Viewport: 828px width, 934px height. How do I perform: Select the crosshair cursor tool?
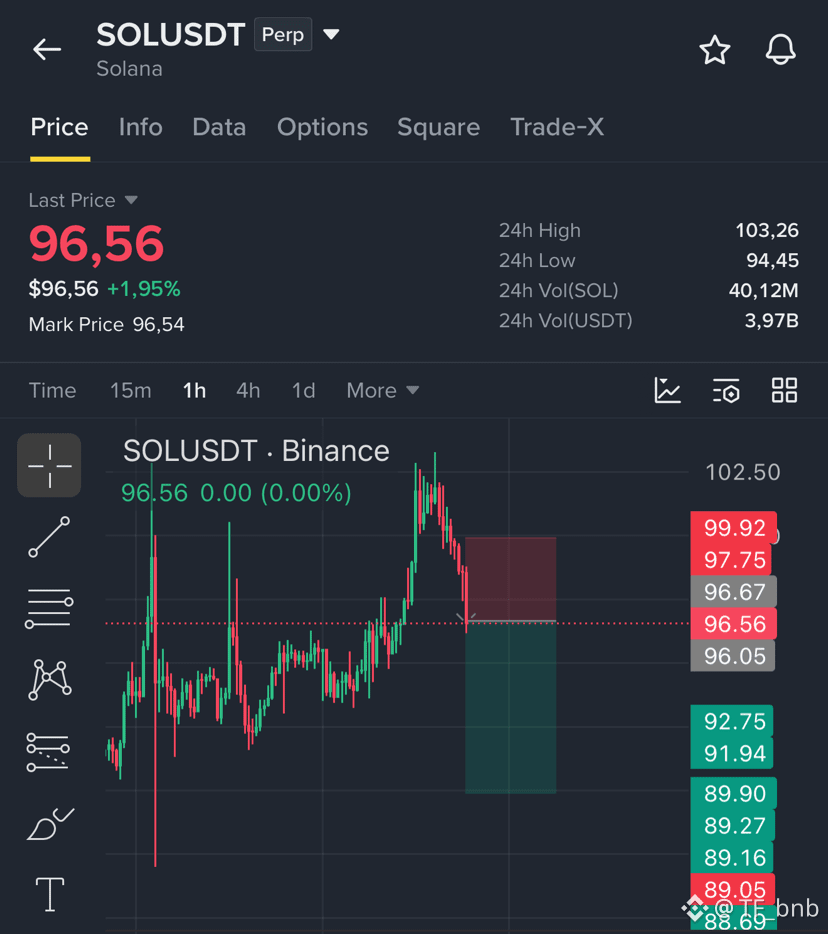pyautogui.click(x=49, y=465)
